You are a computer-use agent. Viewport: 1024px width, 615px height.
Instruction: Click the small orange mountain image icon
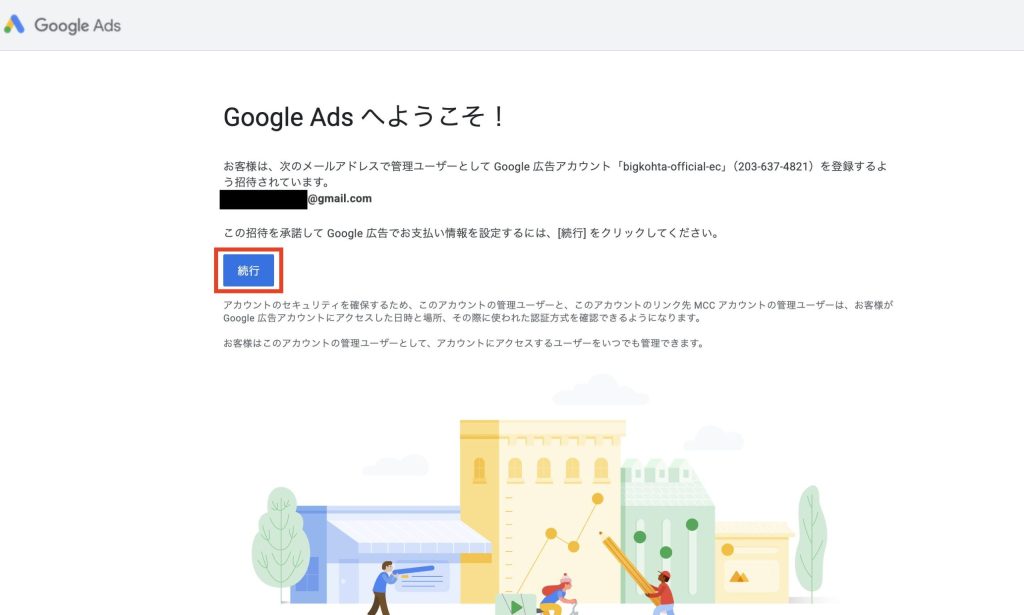(x=739, y=576)
